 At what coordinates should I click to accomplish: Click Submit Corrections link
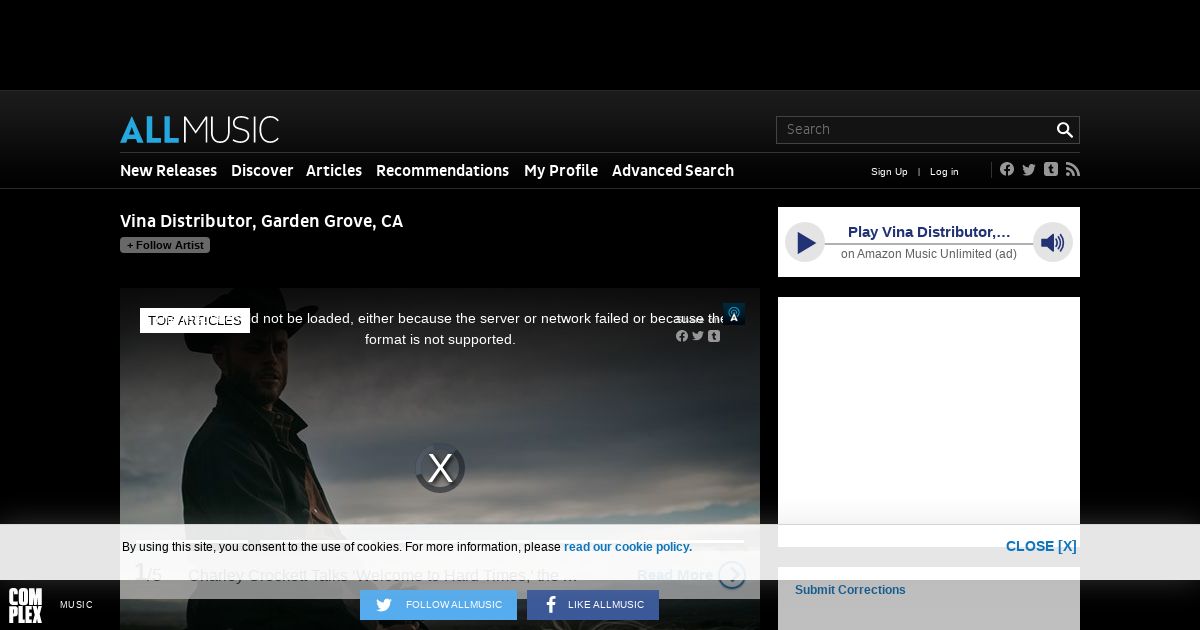point(850,590)
